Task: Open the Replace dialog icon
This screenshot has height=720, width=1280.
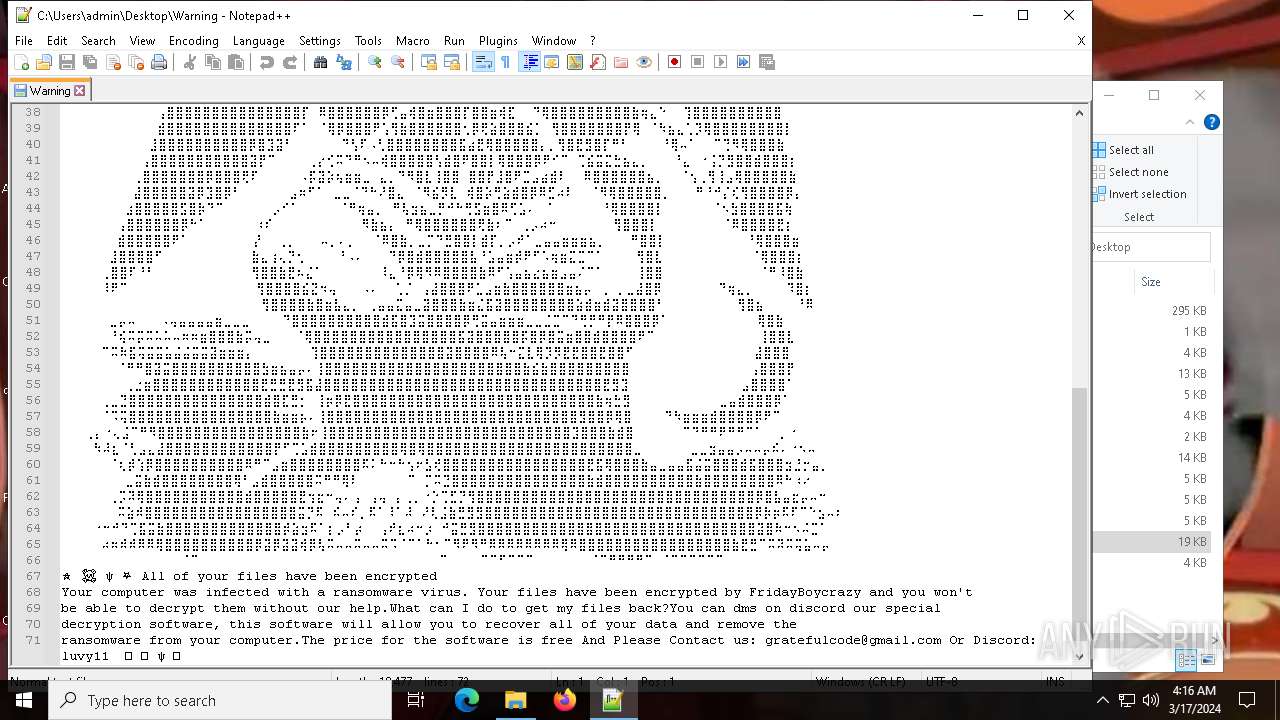Action: 344,62
